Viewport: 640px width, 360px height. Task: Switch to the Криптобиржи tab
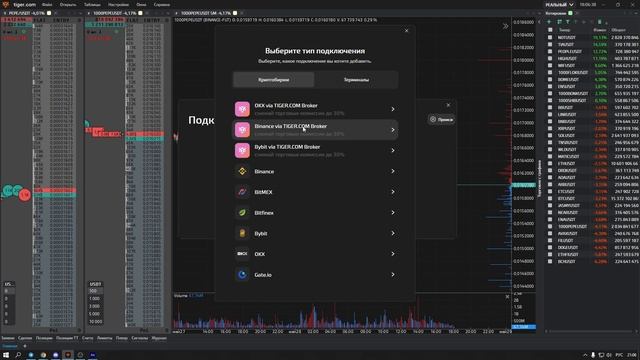[x=273, y=80]
